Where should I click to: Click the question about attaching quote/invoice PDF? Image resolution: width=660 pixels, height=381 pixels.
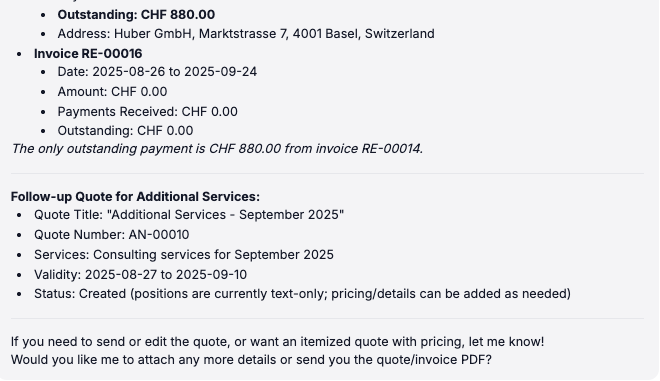click(x=251, y=360)
